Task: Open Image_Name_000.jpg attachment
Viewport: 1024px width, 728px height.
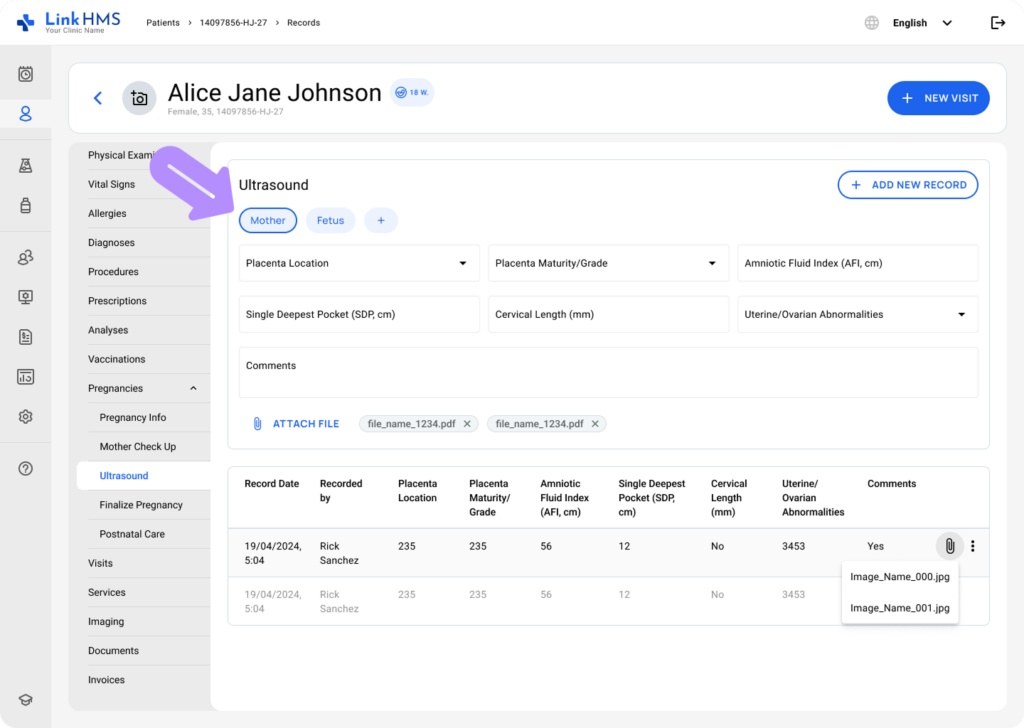Action: [x=900, y=577]
